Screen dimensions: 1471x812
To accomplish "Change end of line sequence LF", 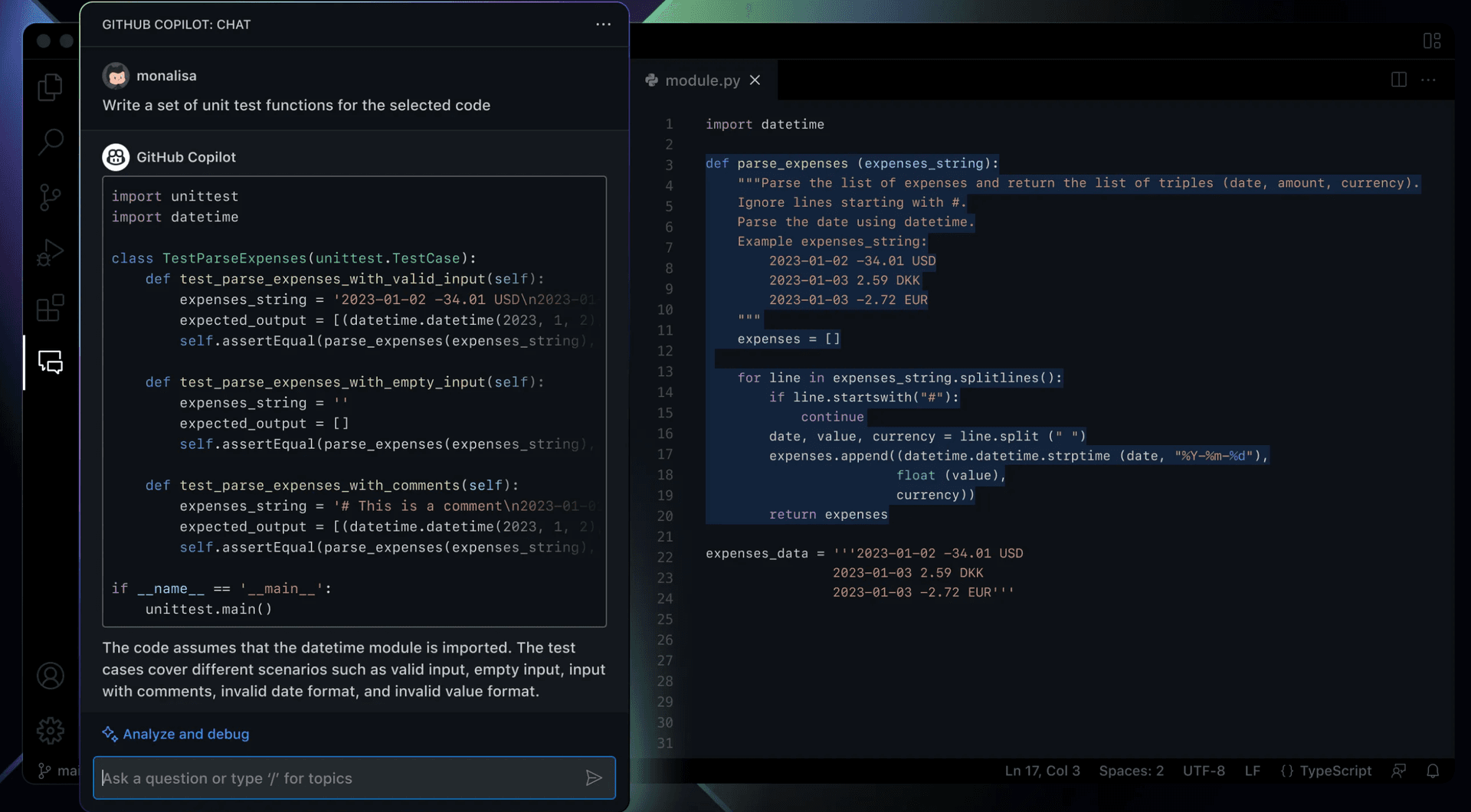I will (x=1253, y=771).
